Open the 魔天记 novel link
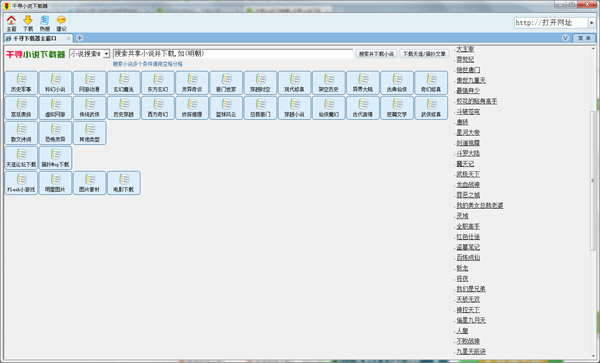This screenshot has width=600, height=363. pyautogui.click(x=465, y=164)
